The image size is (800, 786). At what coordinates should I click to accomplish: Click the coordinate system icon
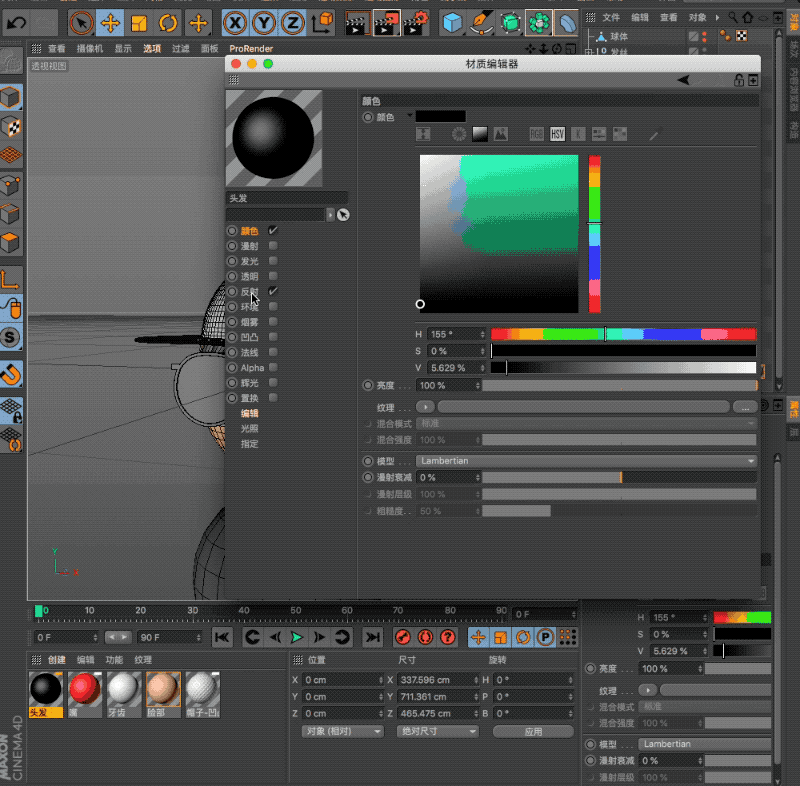click(x=322, y=23)
